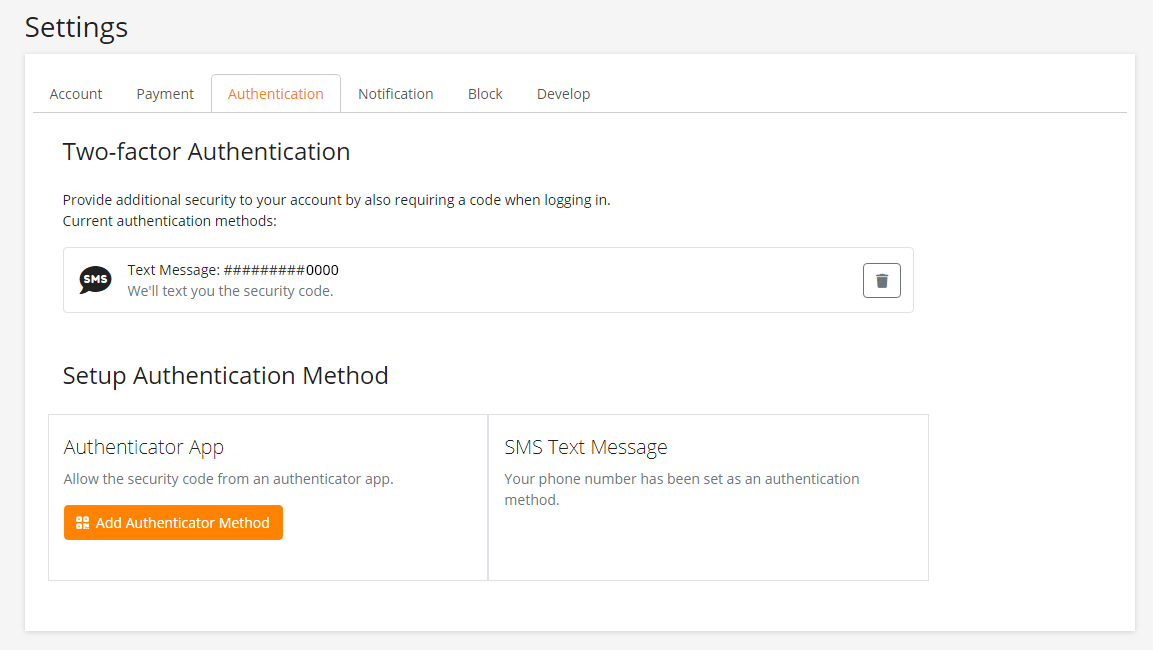Click the Authenticator App card title

(x=143, y=447)
